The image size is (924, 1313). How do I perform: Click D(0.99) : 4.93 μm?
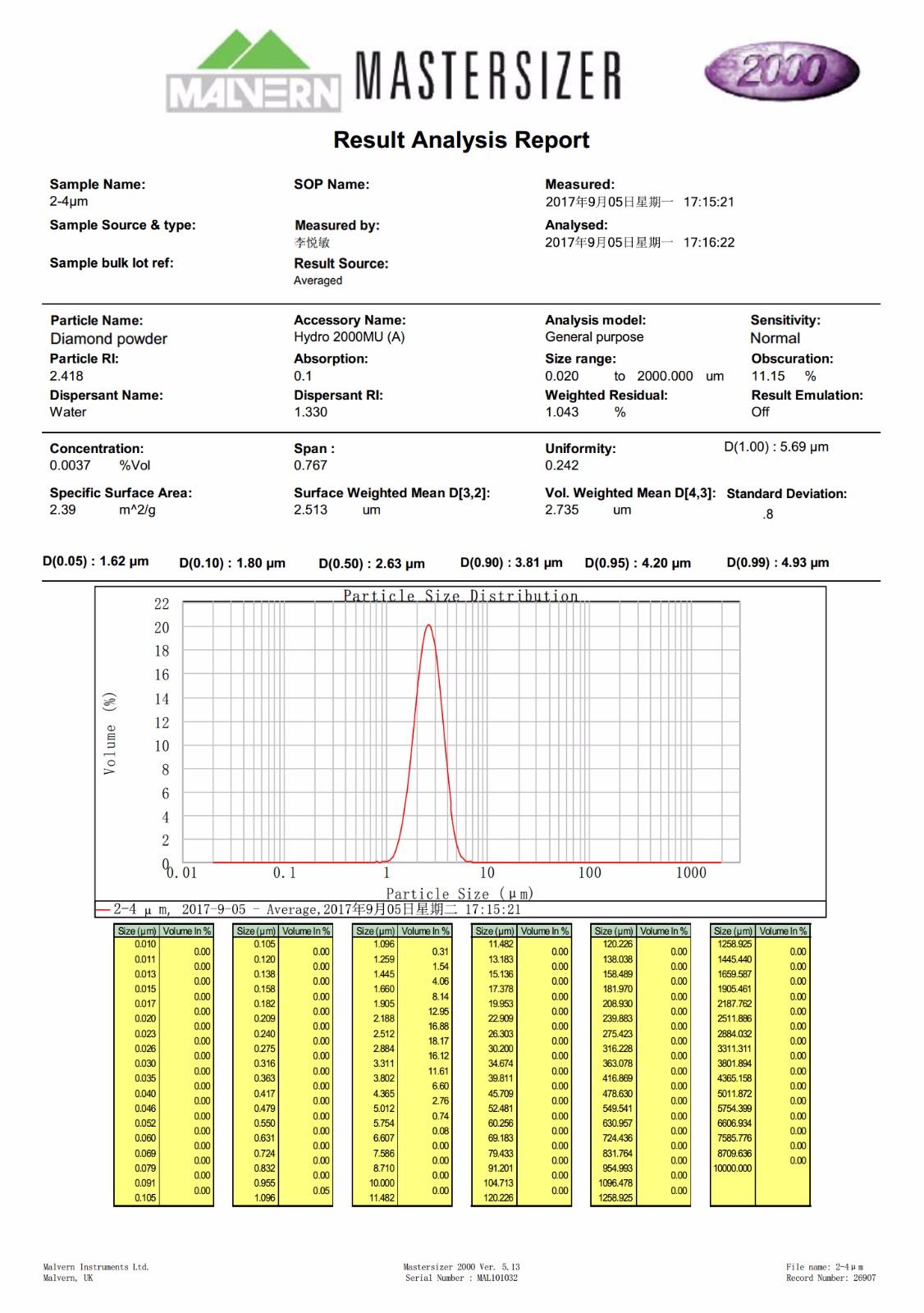pos(778,562)
